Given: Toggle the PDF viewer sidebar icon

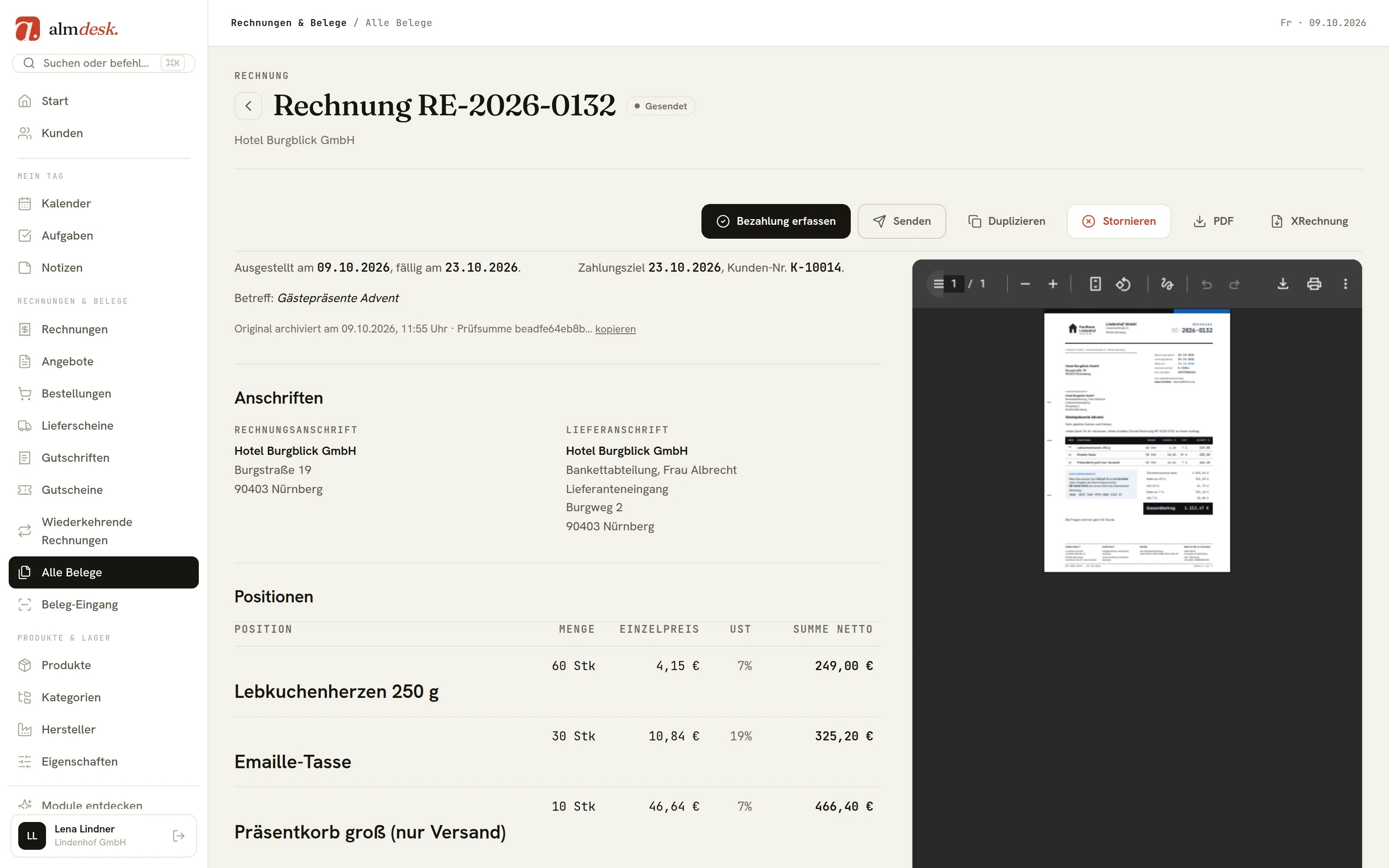Looking at the screenshot, I should [938, 283].
